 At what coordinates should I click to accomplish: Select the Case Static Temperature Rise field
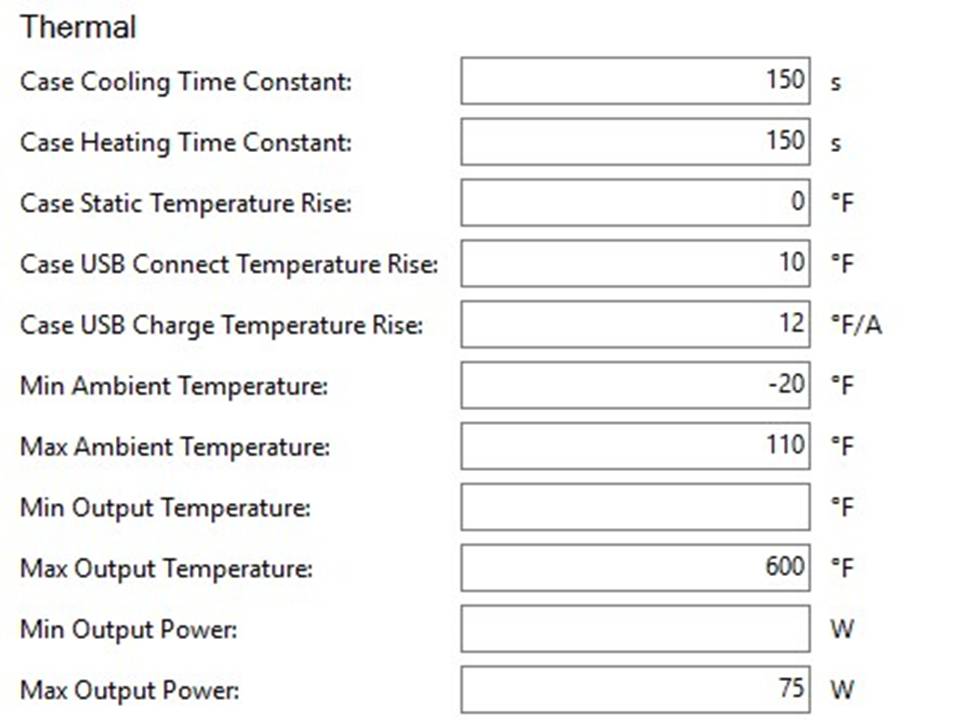pyautogui.click(x=635, y=203)
